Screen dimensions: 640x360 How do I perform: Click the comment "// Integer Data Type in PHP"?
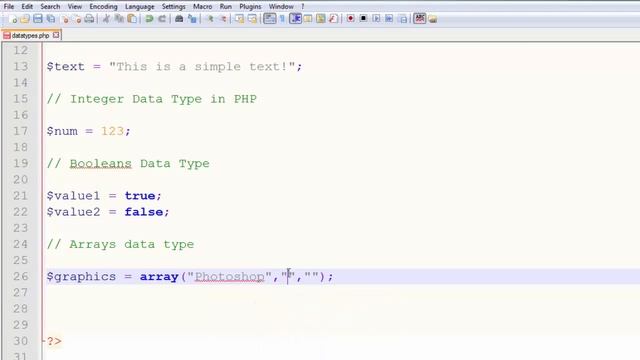pos(151,99)
